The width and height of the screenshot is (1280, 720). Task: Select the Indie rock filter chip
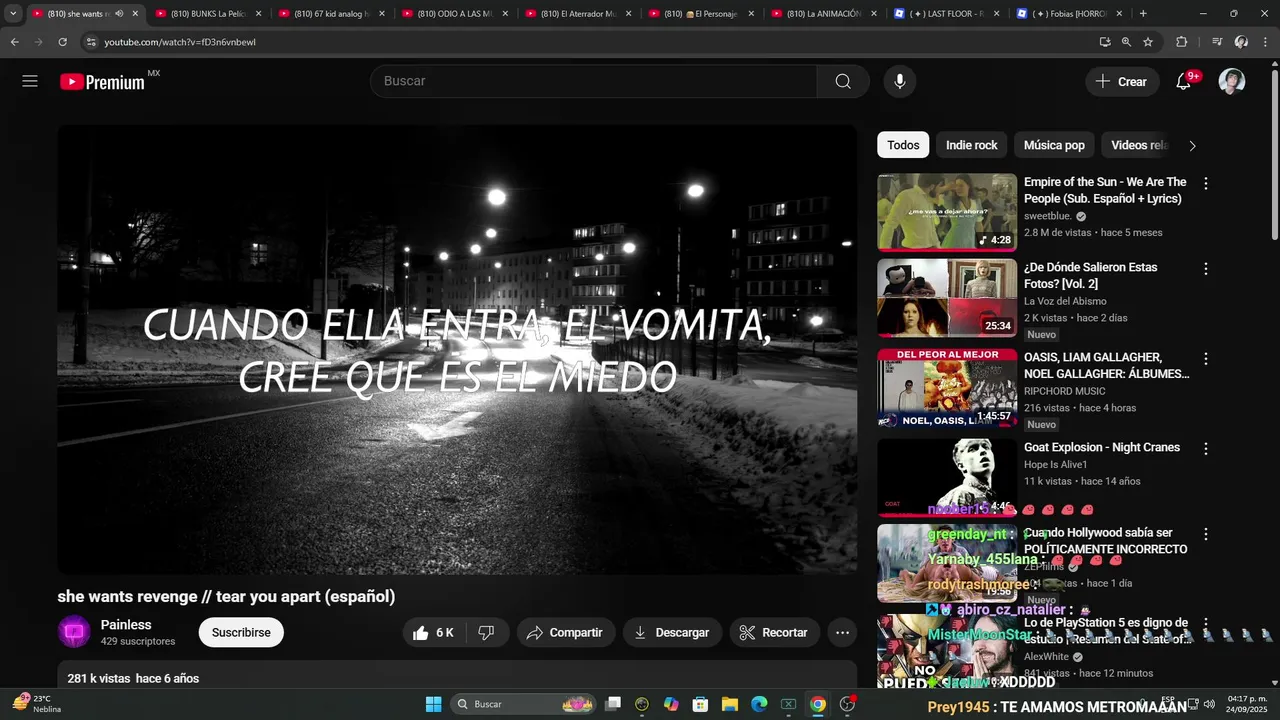(x=972, y=145)
